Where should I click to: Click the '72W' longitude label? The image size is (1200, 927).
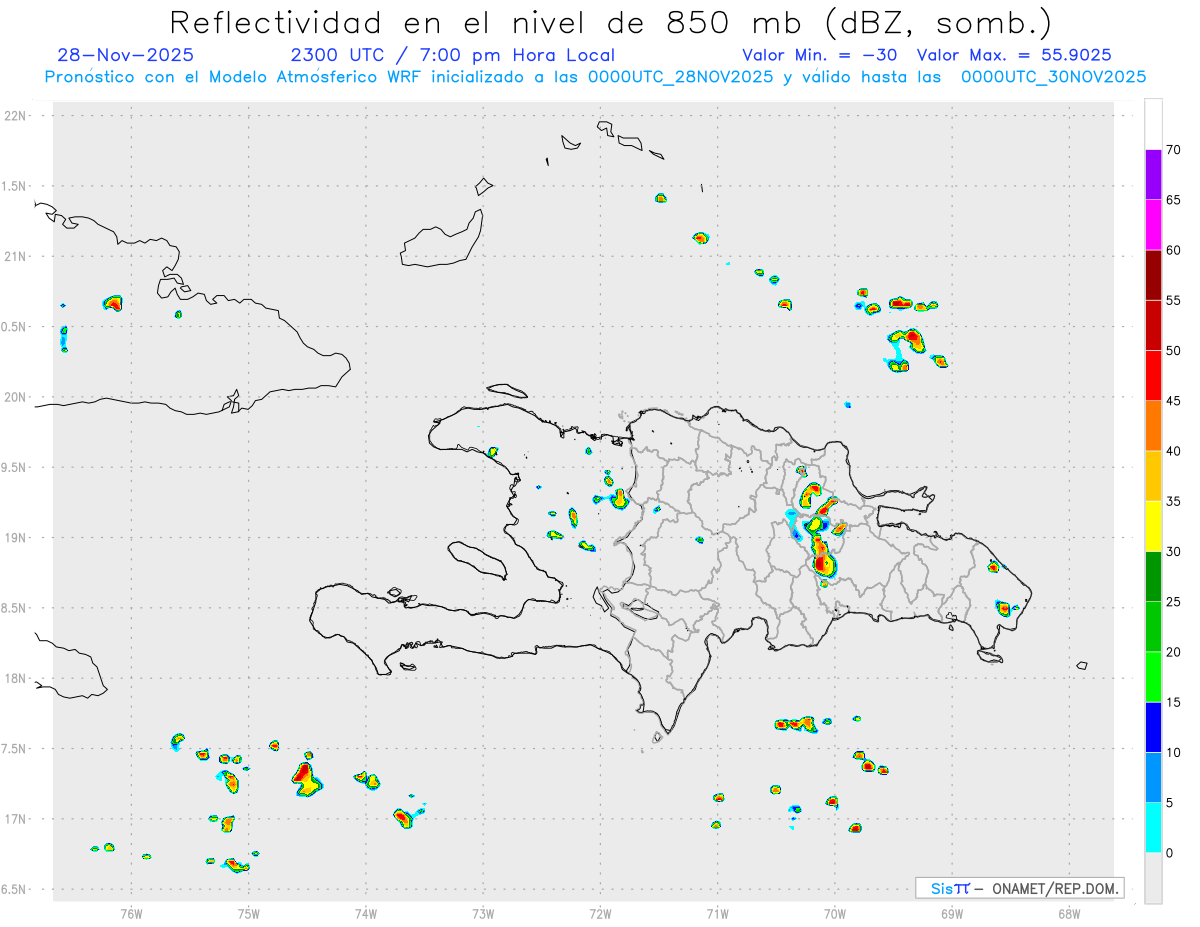[600, 913]
